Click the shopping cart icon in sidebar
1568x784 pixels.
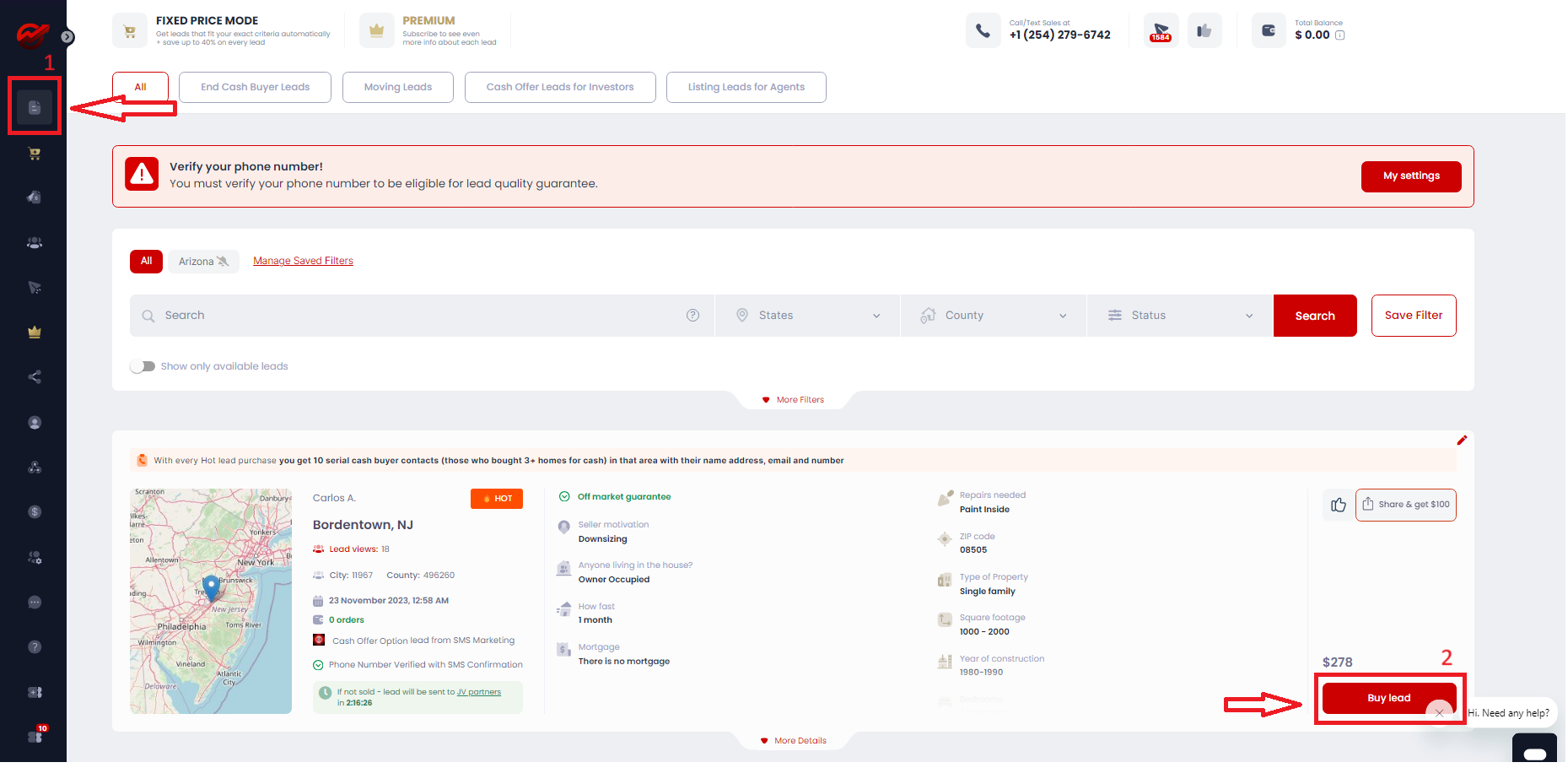[x=35, y=154]
